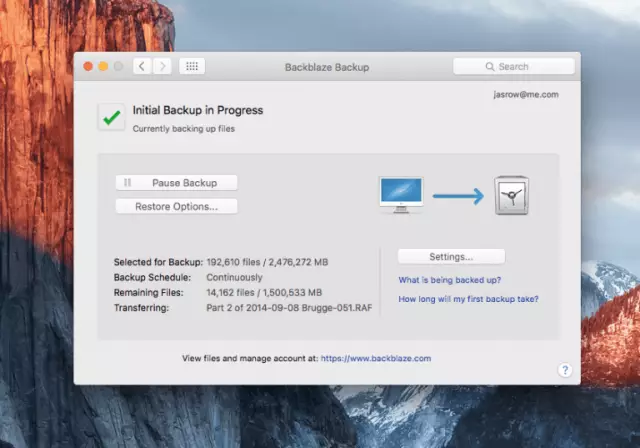
Task: Open "What is being backed up?" link
Action: click(450, 280)
